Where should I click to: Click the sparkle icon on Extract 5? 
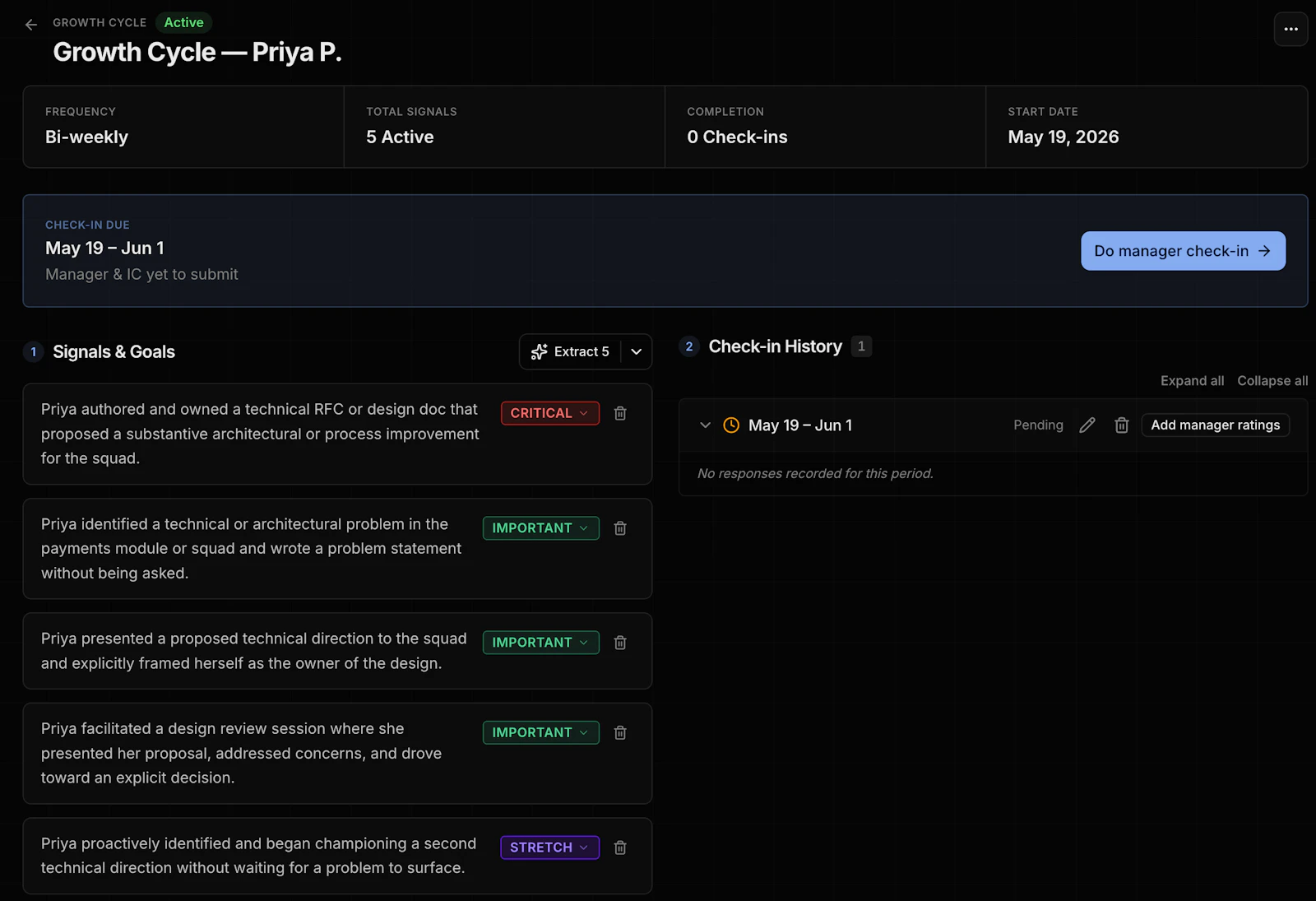tap(540, 352)
